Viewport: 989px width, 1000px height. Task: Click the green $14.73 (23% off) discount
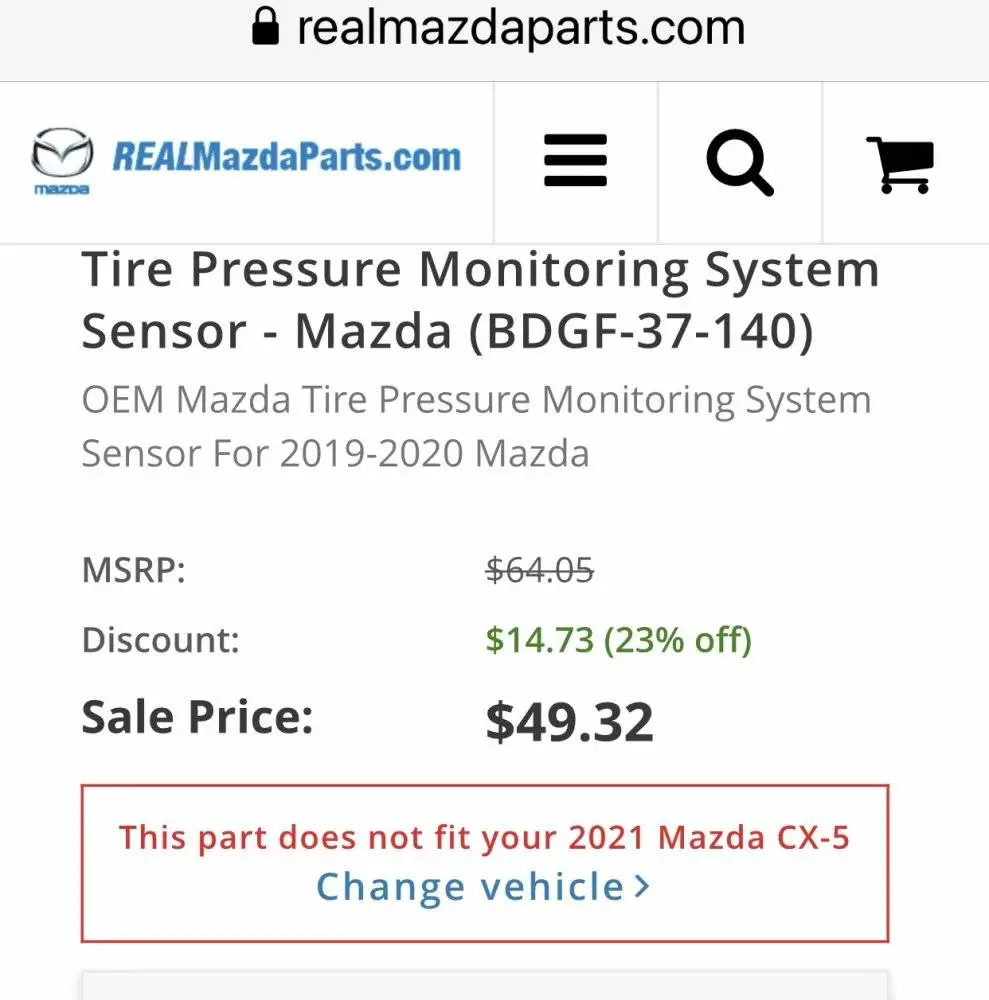point(618,639)
